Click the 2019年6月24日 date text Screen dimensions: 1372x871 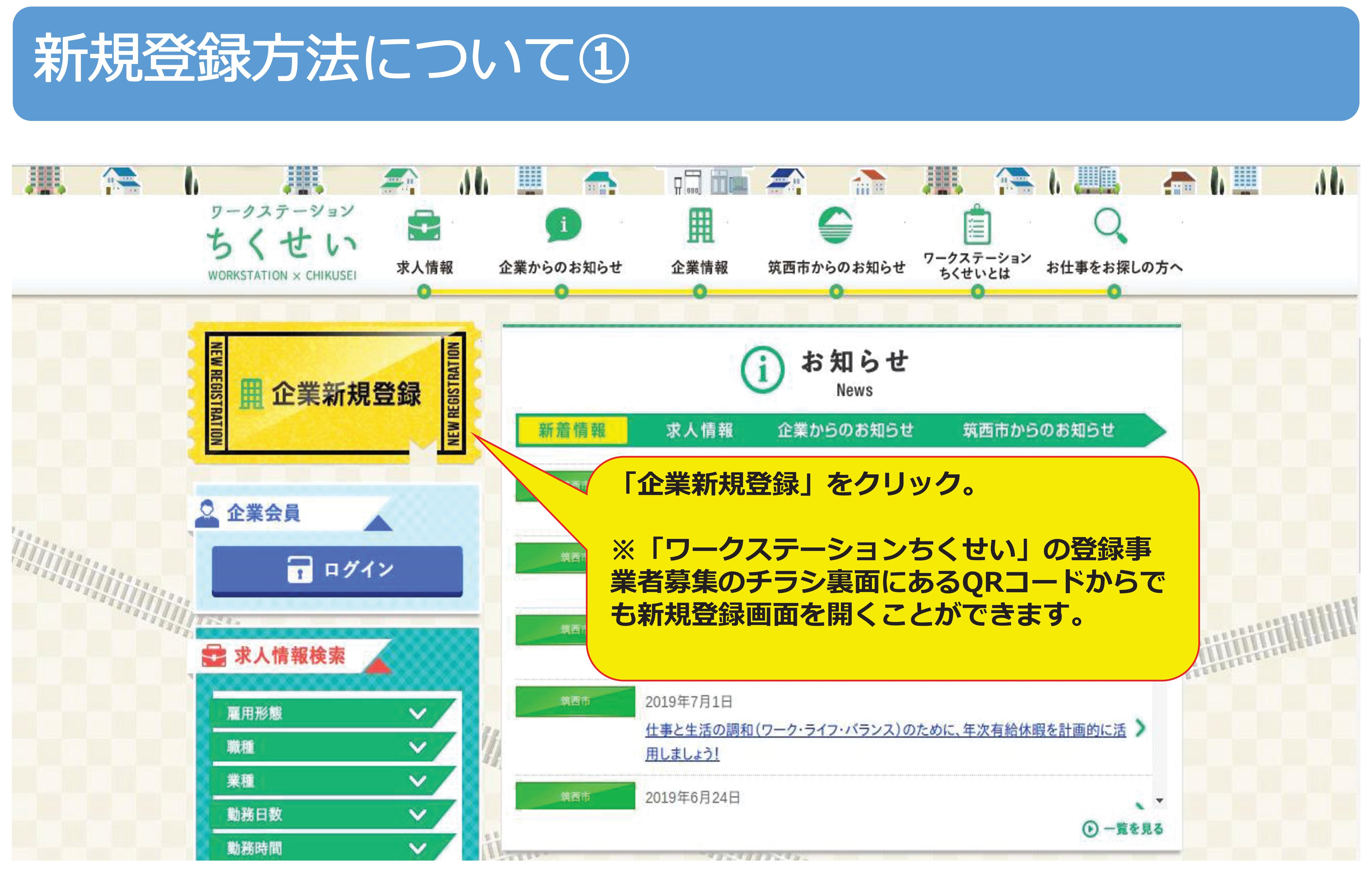[693, 797]
